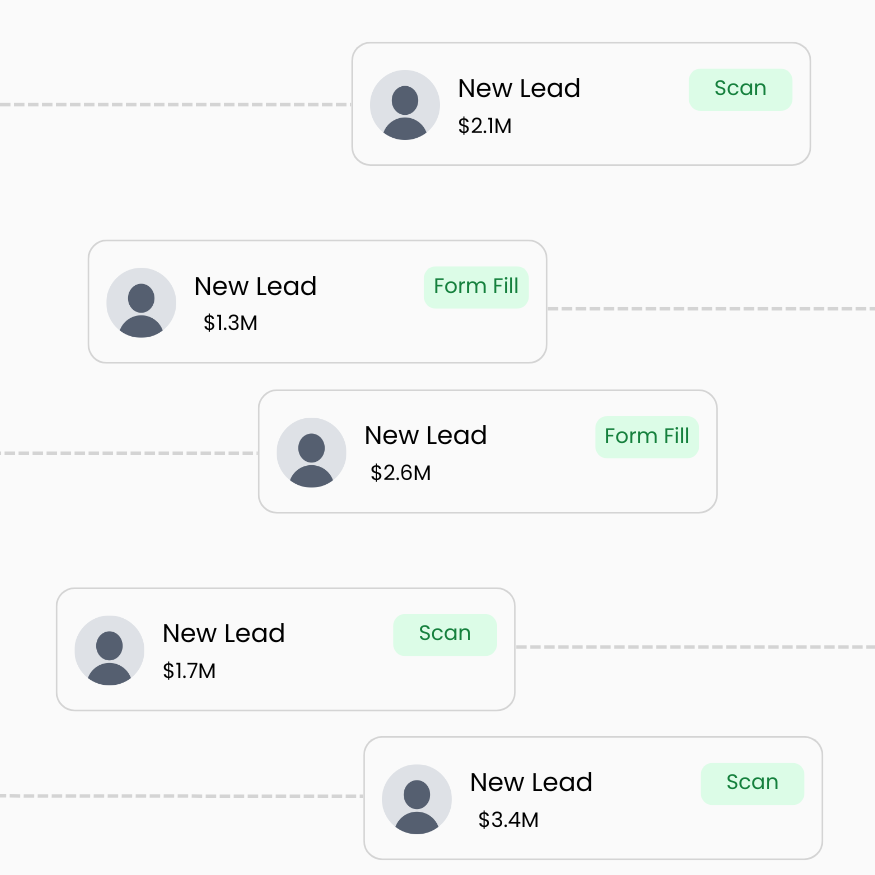Viewport: 875px width, 875px height.
Task: Click the avatar icon on the $2.1M lead
Action: [x=405, y=105]
